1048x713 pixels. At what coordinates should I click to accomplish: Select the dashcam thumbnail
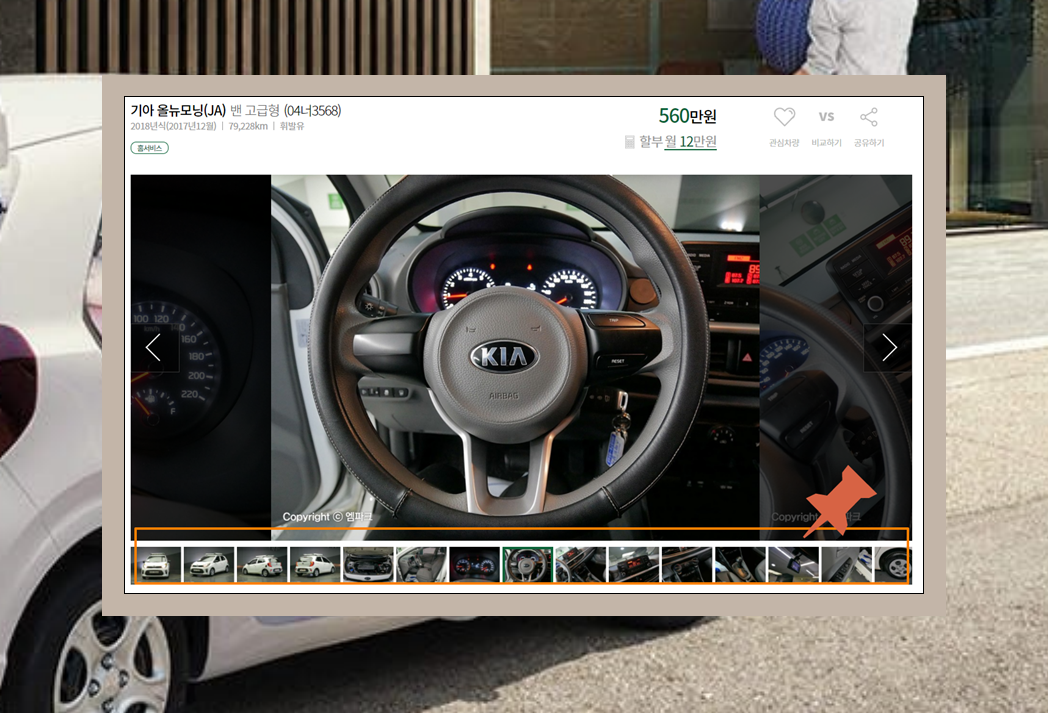(x=793, y=565)
